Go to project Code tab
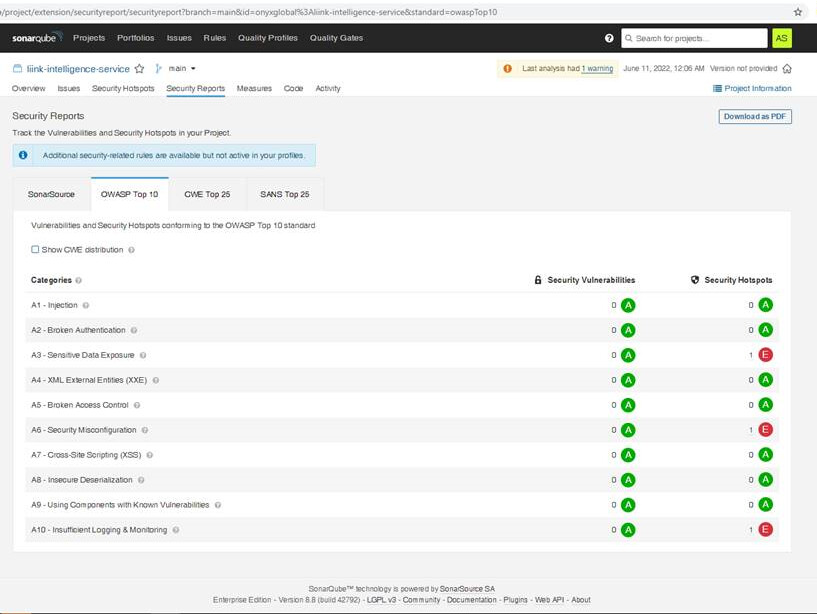This screenshot has height=614, width=817. pos(293,89)
